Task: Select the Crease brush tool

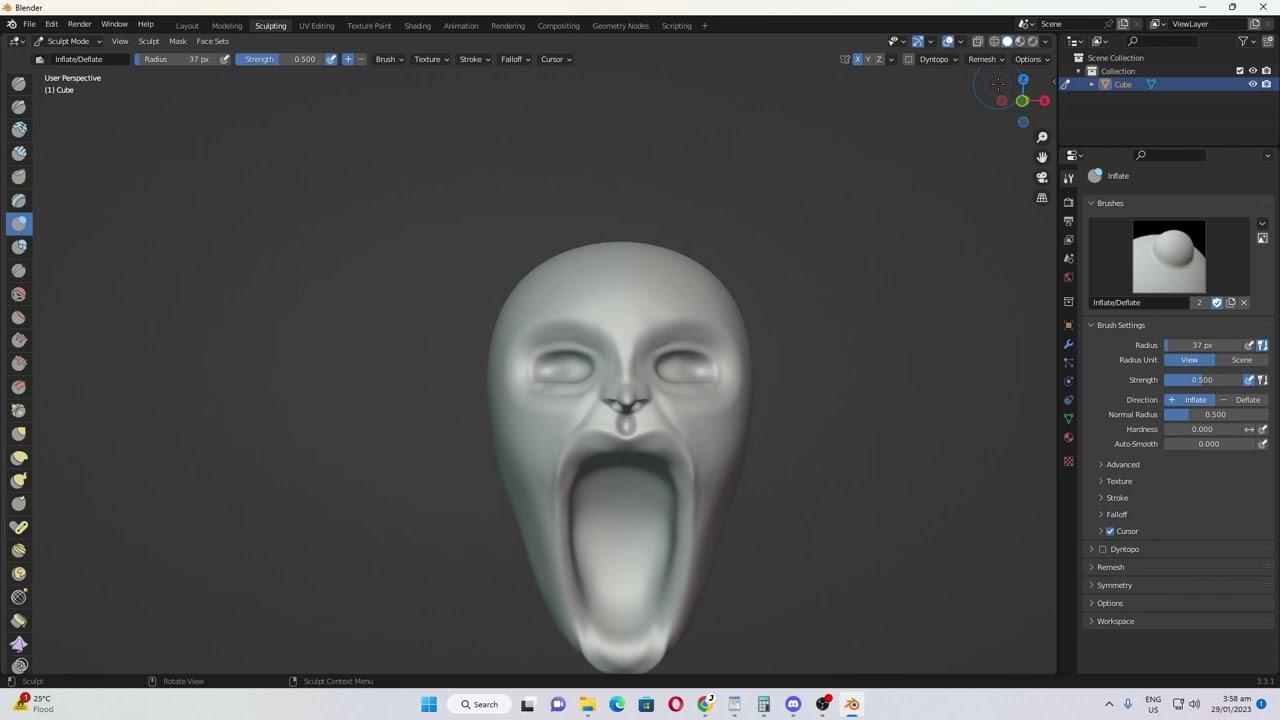Action: click(x=19, y=270)
